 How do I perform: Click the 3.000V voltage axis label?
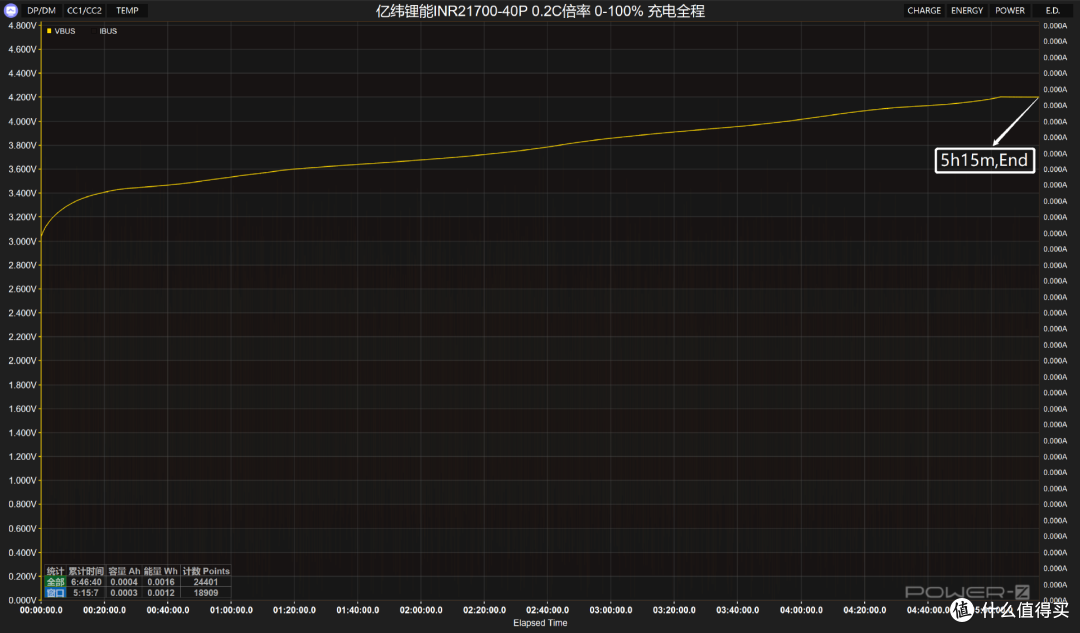22,241
